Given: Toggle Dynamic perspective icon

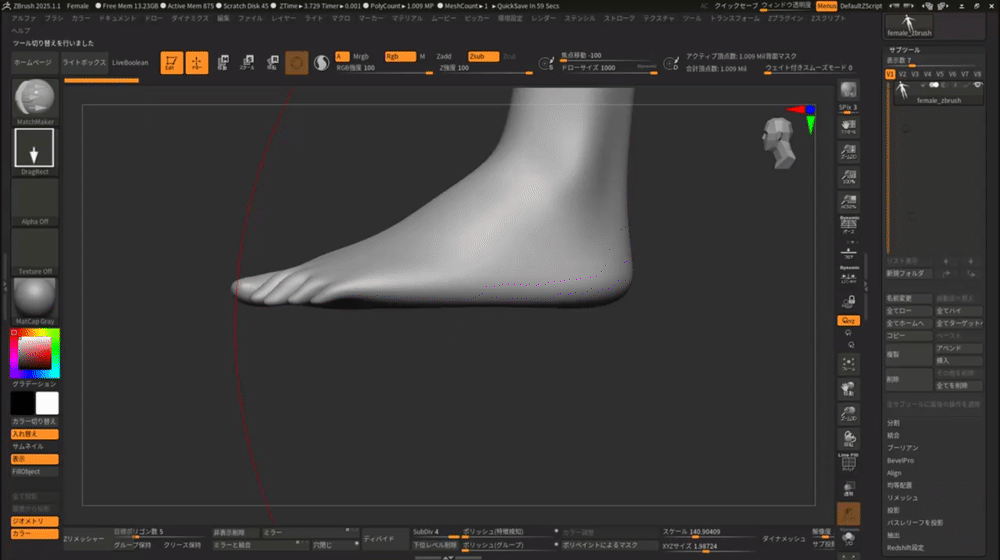Looking at the screenshot, I should point(848,225).
